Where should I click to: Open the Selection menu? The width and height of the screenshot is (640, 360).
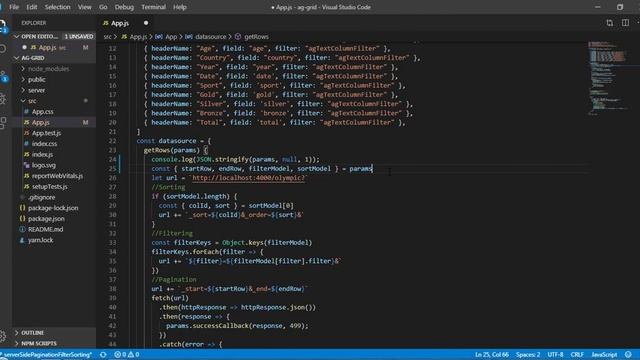[58, 7]
